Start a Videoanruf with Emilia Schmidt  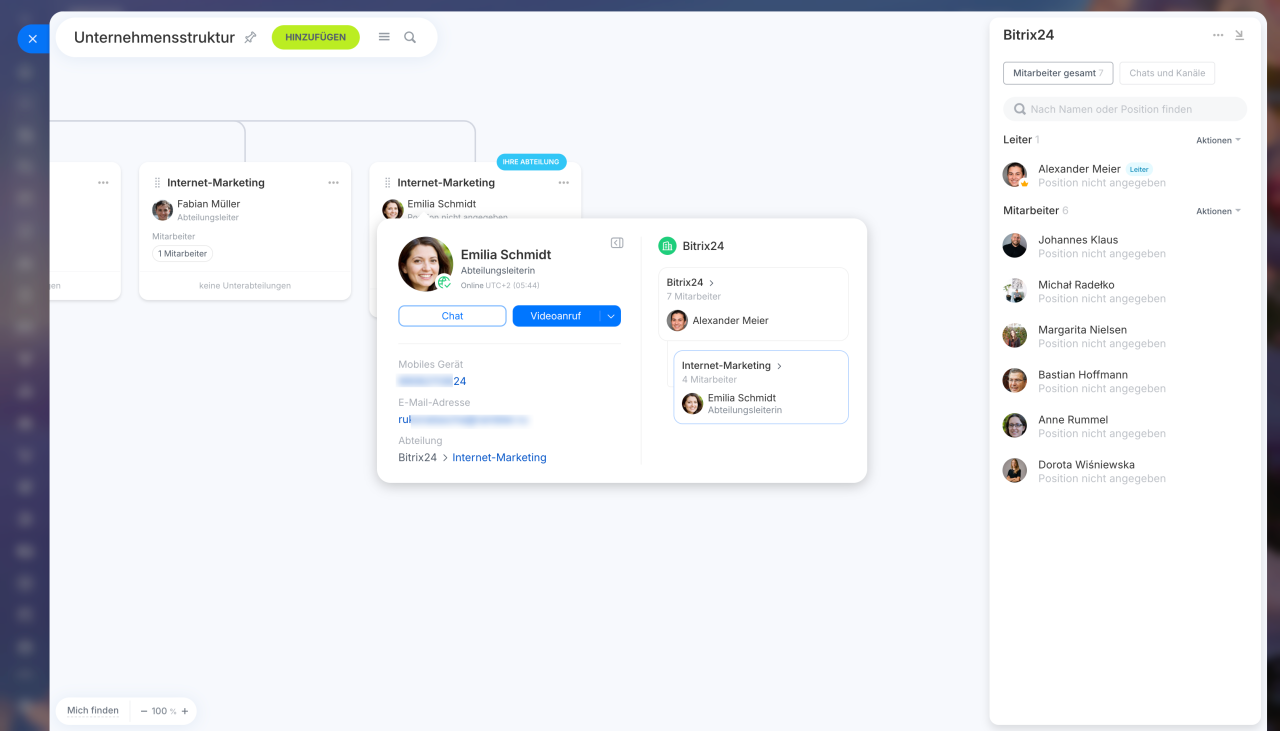pos(555,316)
